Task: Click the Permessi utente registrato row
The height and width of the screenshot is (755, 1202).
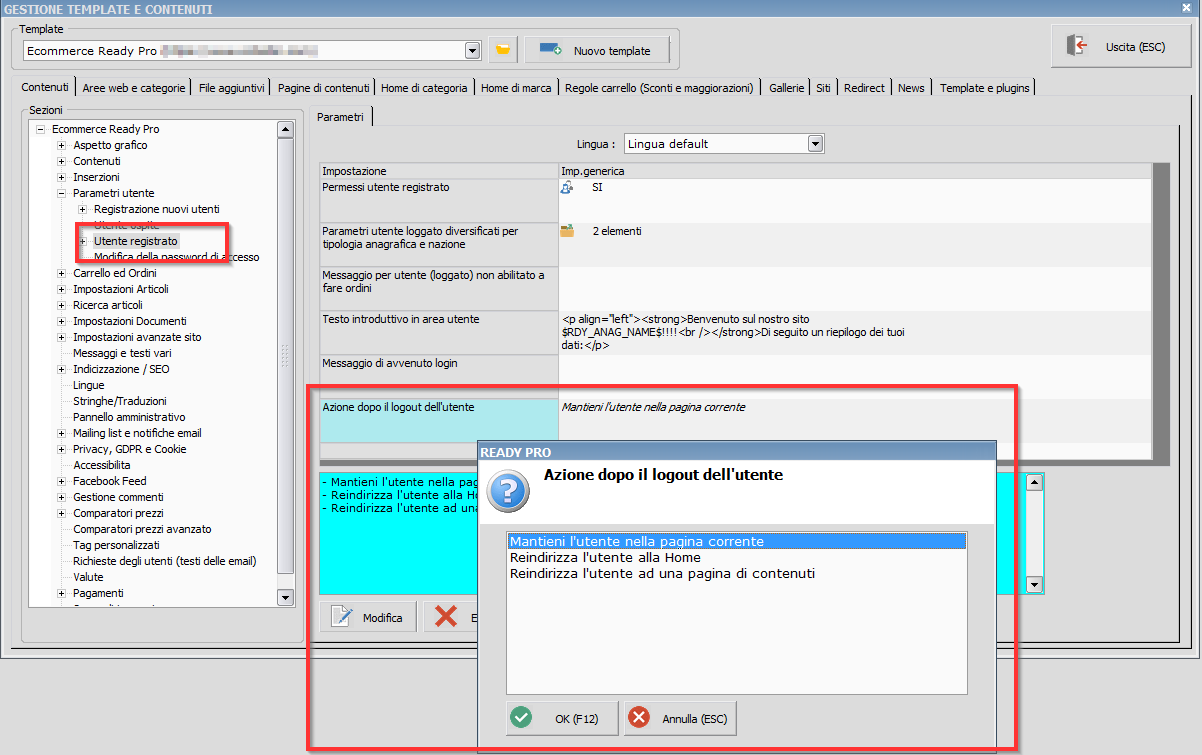Action: (x=735, y=200)
